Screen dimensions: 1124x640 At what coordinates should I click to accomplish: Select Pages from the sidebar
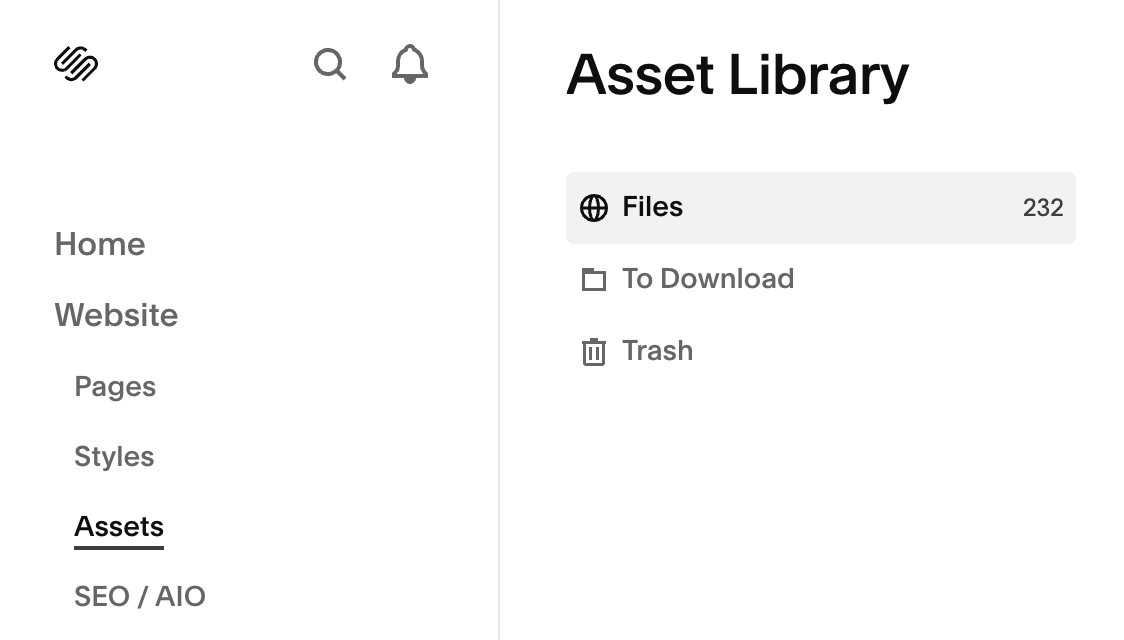click(x=115, y=387)
